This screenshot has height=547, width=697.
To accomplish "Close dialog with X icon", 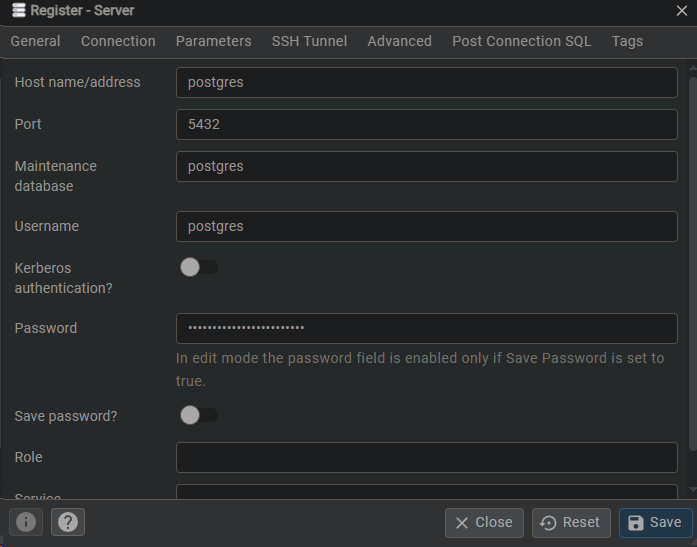I will point(682,11).
